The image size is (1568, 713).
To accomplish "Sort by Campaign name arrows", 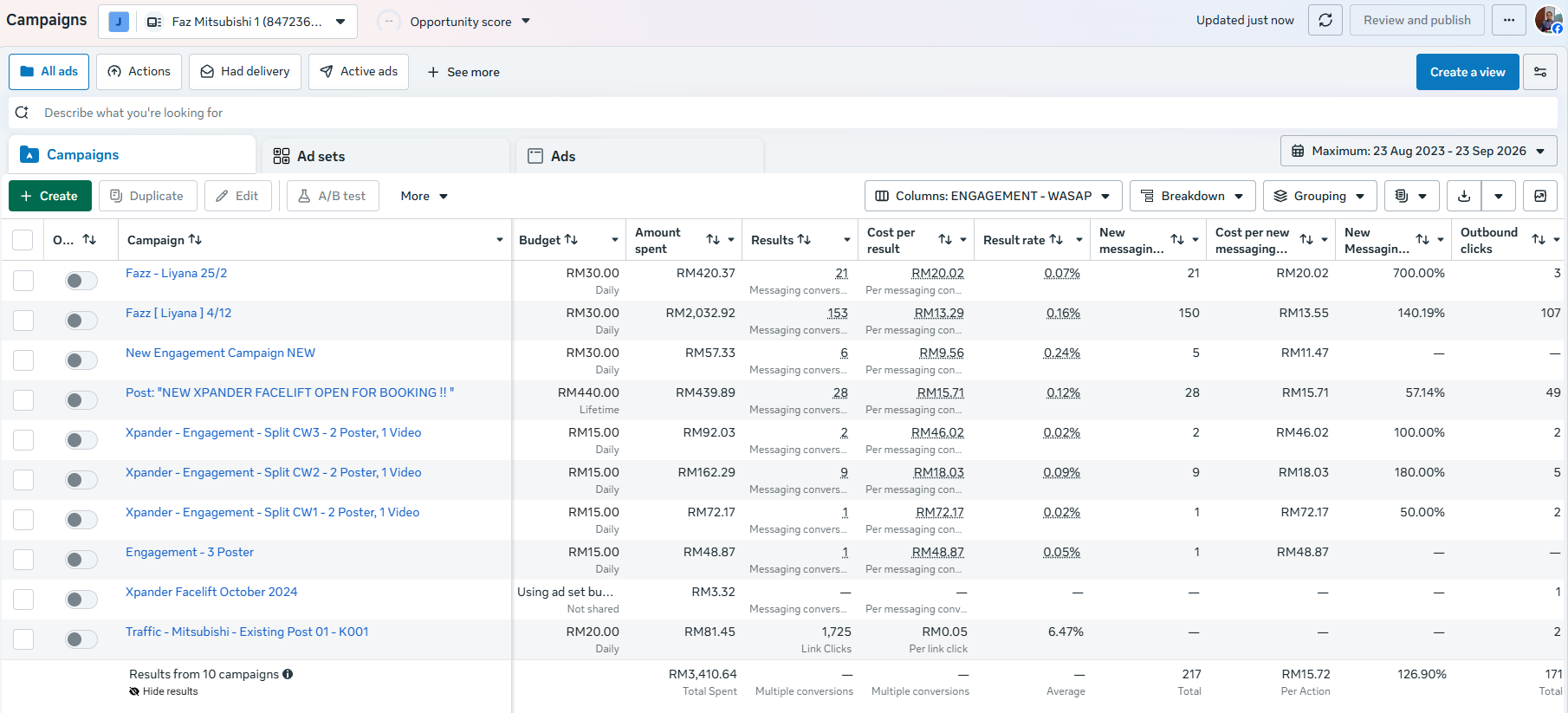I will [195, 240].
